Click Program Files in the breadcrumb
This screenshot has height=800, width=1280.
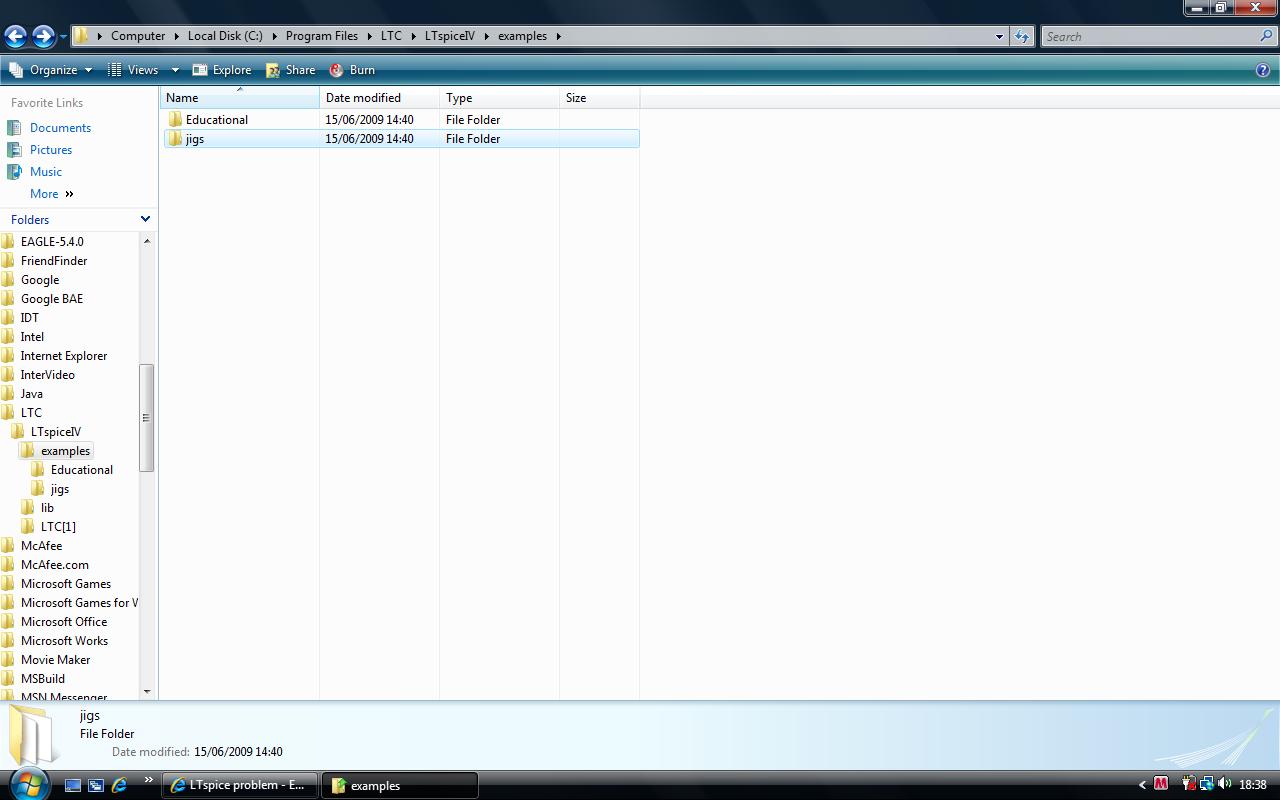point(322,36)
